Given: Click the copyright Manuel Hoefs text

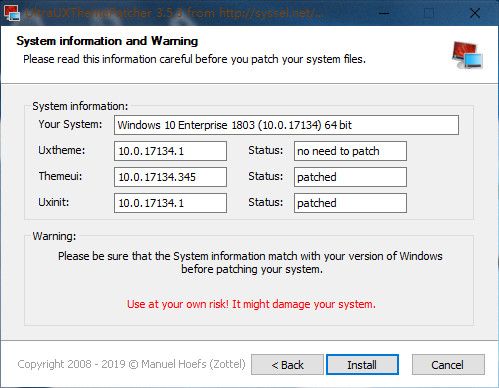Looking at the screenshot, I should (x=131, y=364).
